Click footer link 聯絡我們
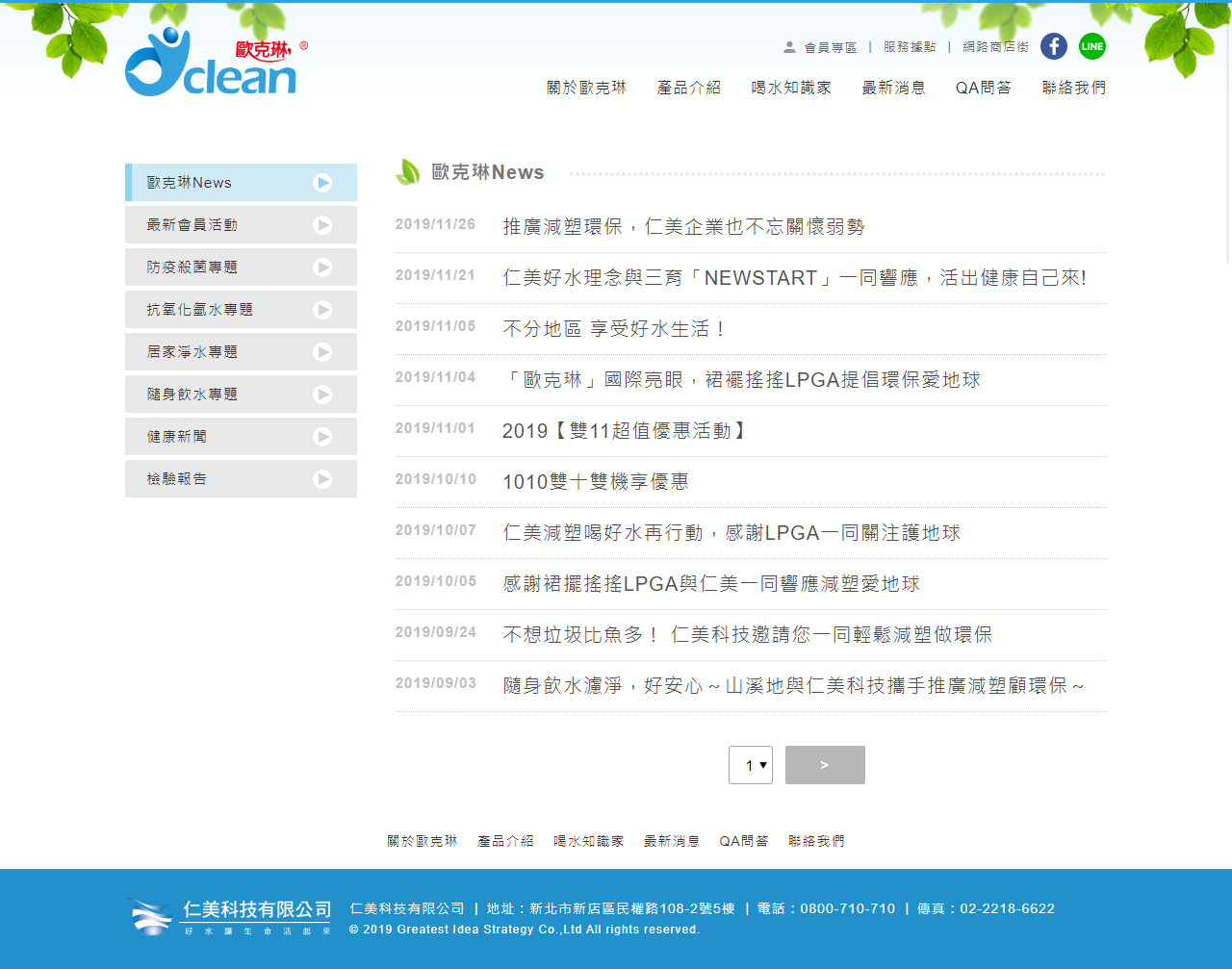 tap(816, 841)
